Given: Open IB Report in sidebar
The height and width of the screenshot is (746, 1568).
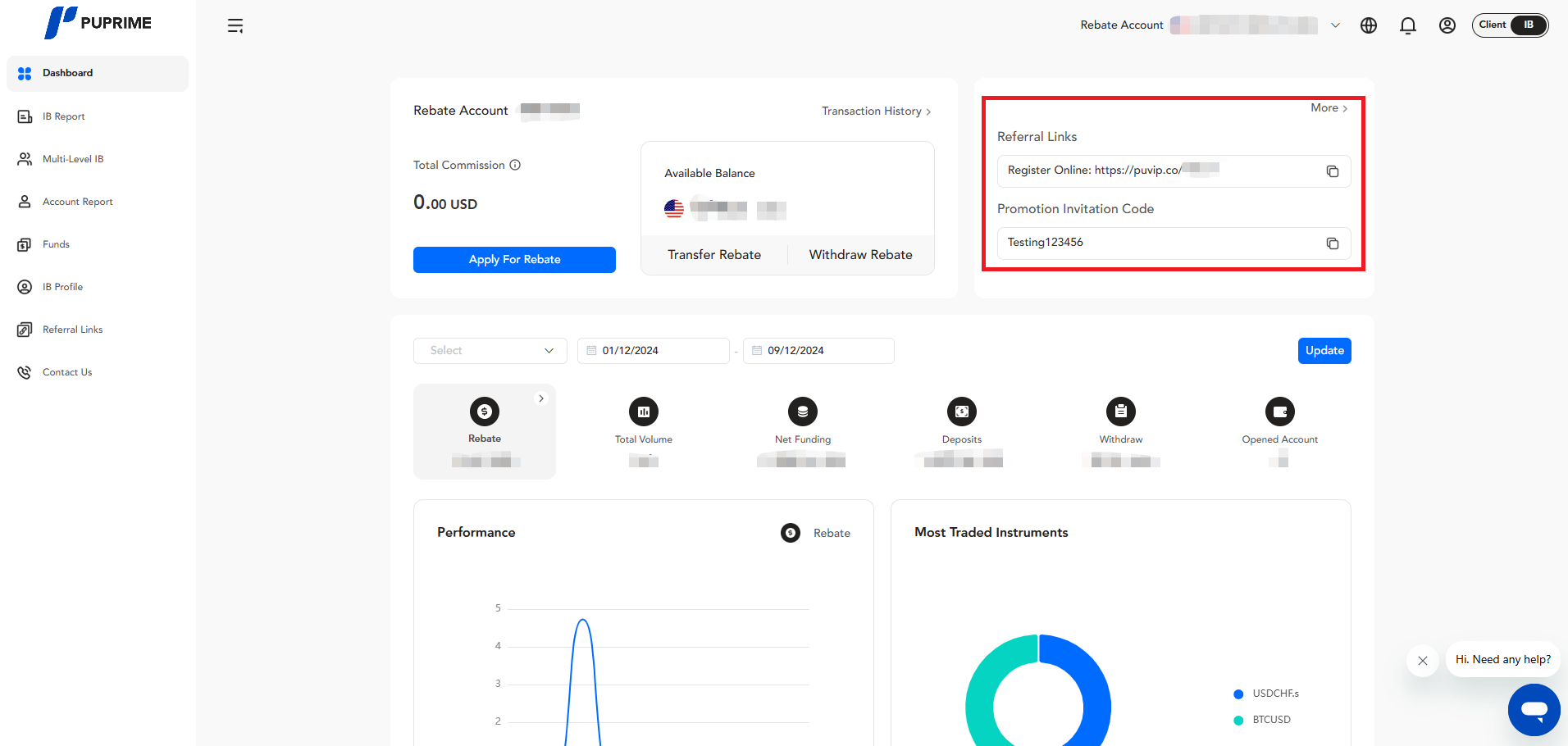Looking at the screenshot, I should click(x=63, y=116).
